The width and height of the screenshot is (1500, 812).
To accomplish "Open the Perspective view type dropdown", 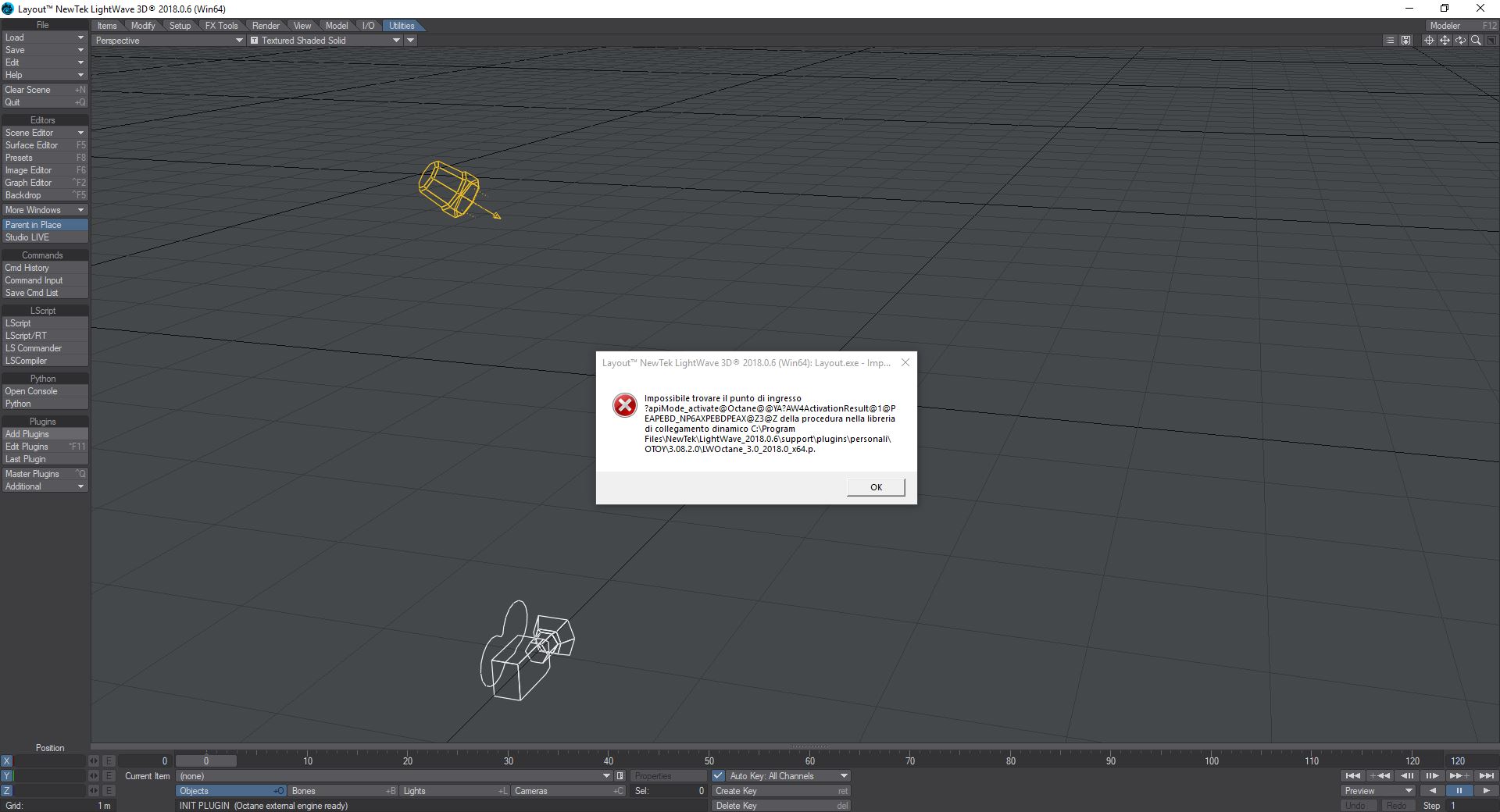I will [169, 41].
